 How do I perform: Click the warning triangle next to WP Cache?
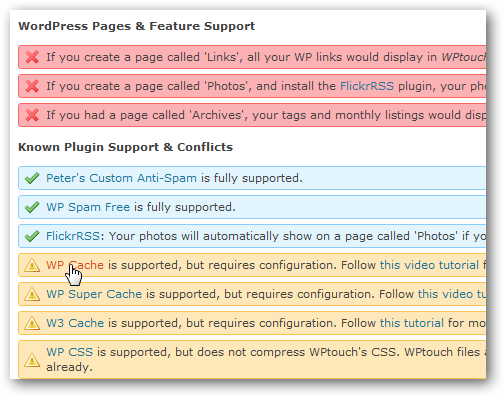(x=32, y=265)
